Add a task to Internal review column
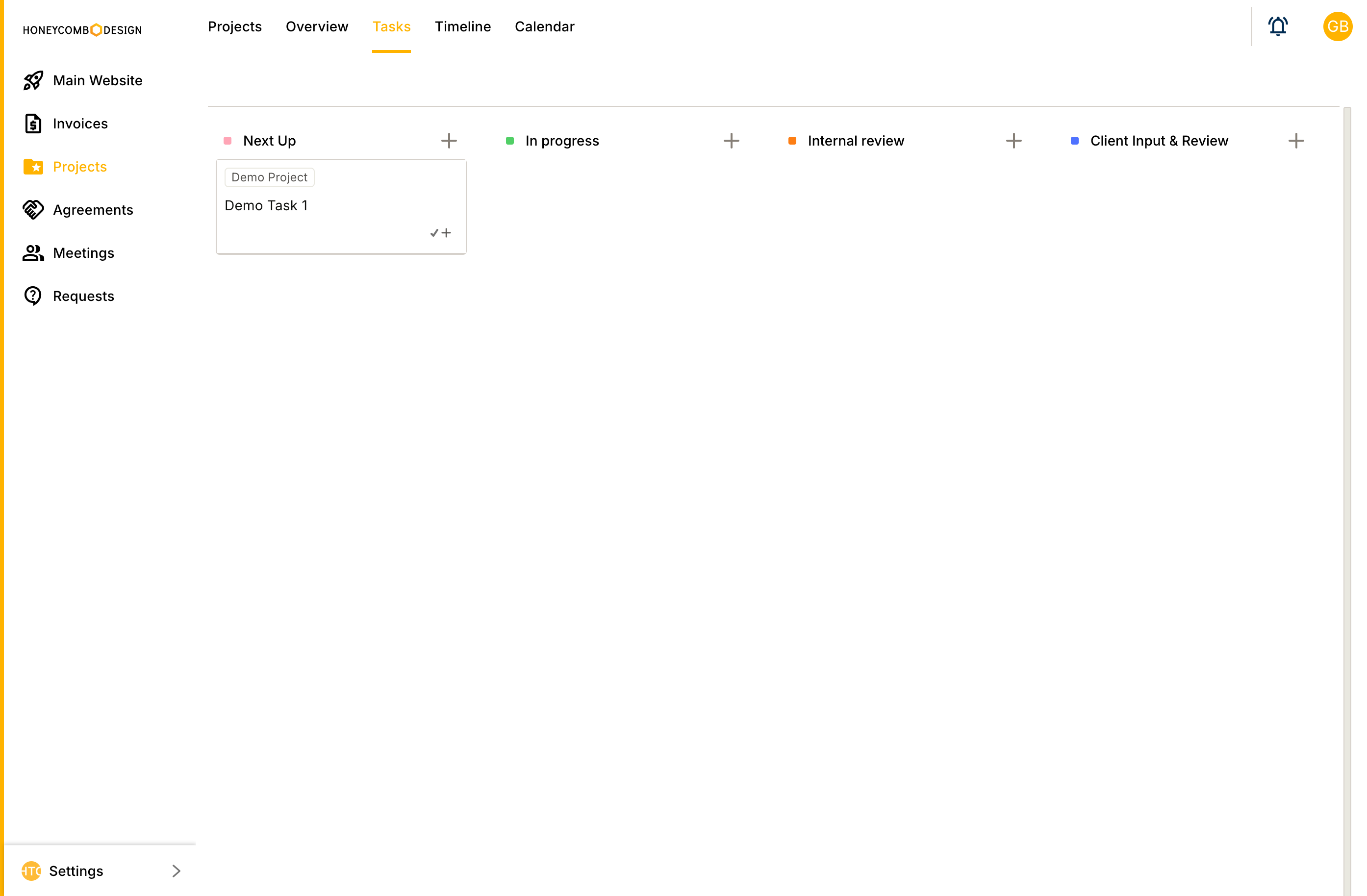 1014,141
